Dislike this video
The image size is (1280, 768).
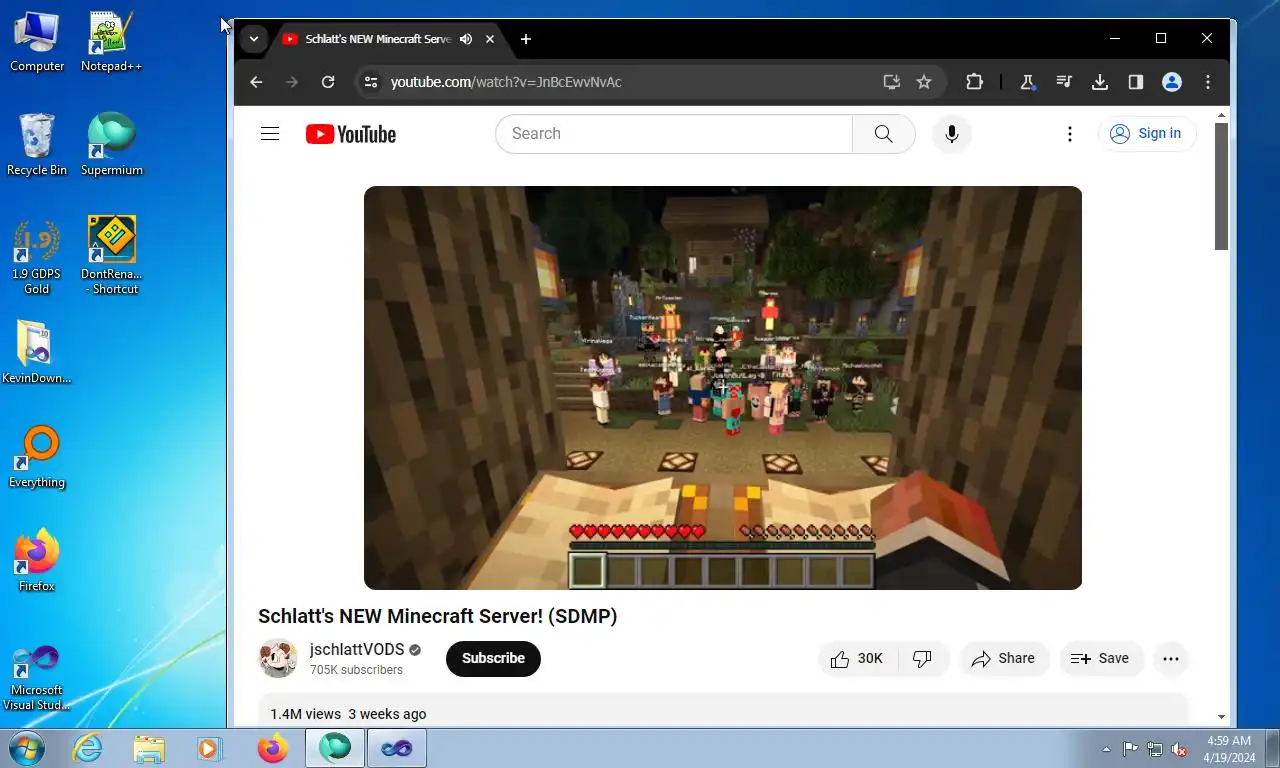[x=923, y=659]
